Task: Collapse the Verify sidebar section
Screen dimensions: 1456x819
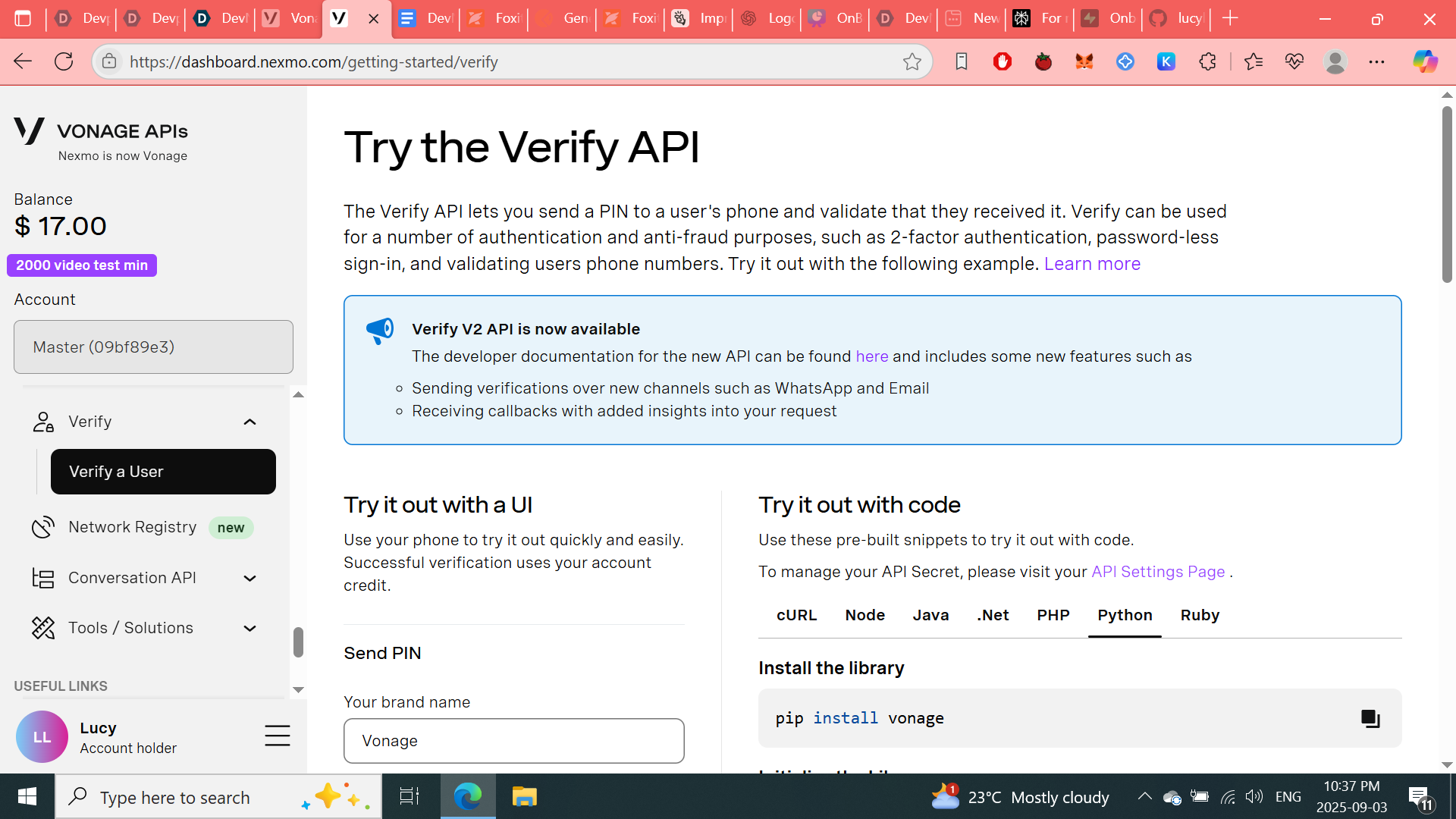Action: 249,422
